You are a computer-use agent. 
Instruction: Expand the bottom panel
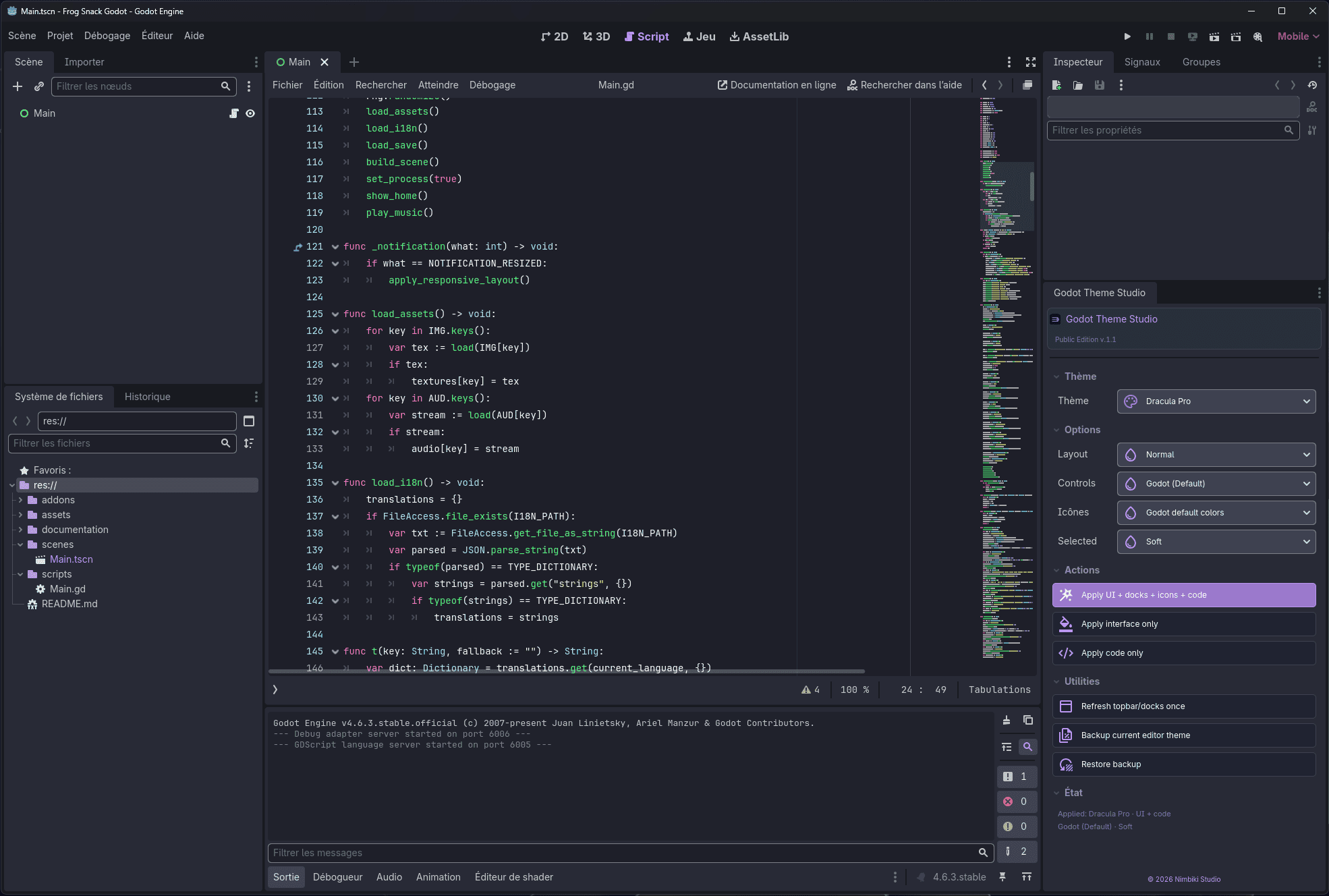click(1027, 877)
